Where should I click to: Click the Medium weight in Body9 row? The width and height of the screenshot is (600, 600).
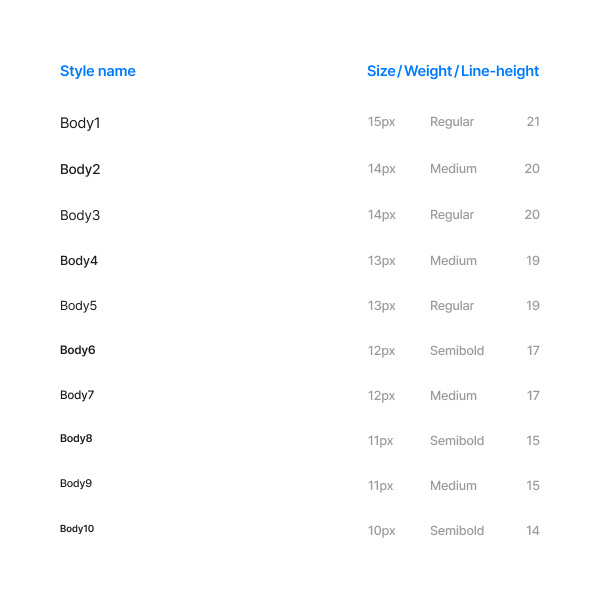point(453,486)
